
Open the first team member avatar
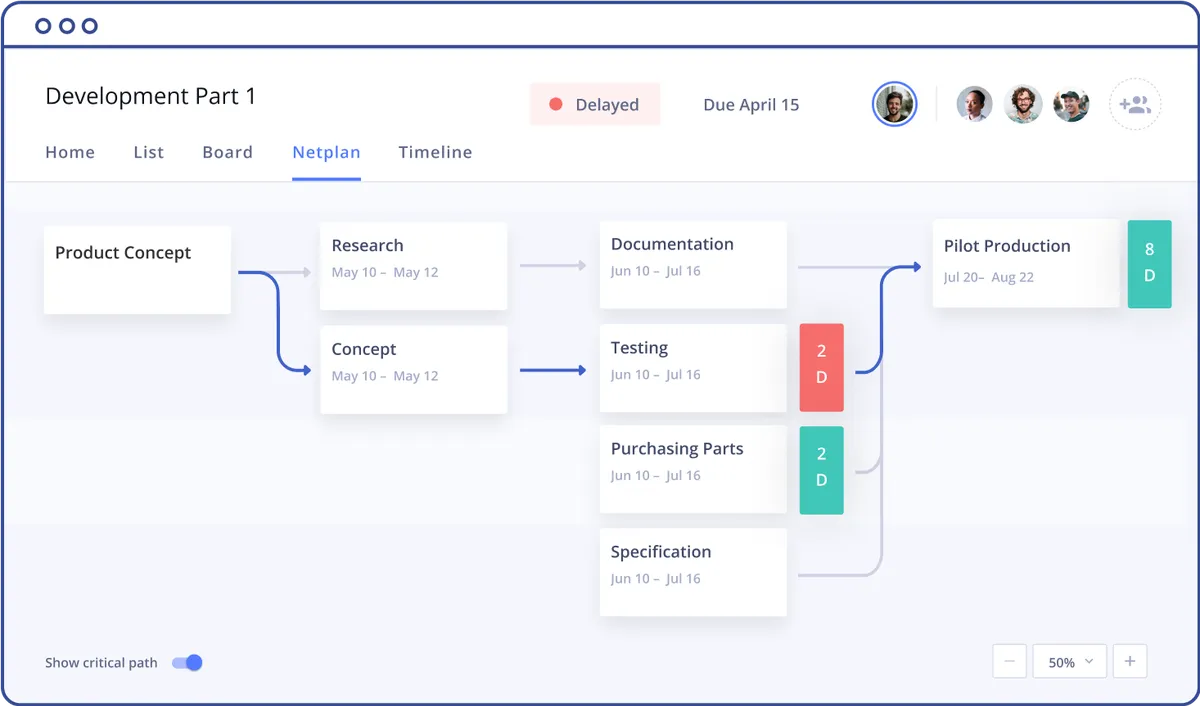click(x=975, y=103)
